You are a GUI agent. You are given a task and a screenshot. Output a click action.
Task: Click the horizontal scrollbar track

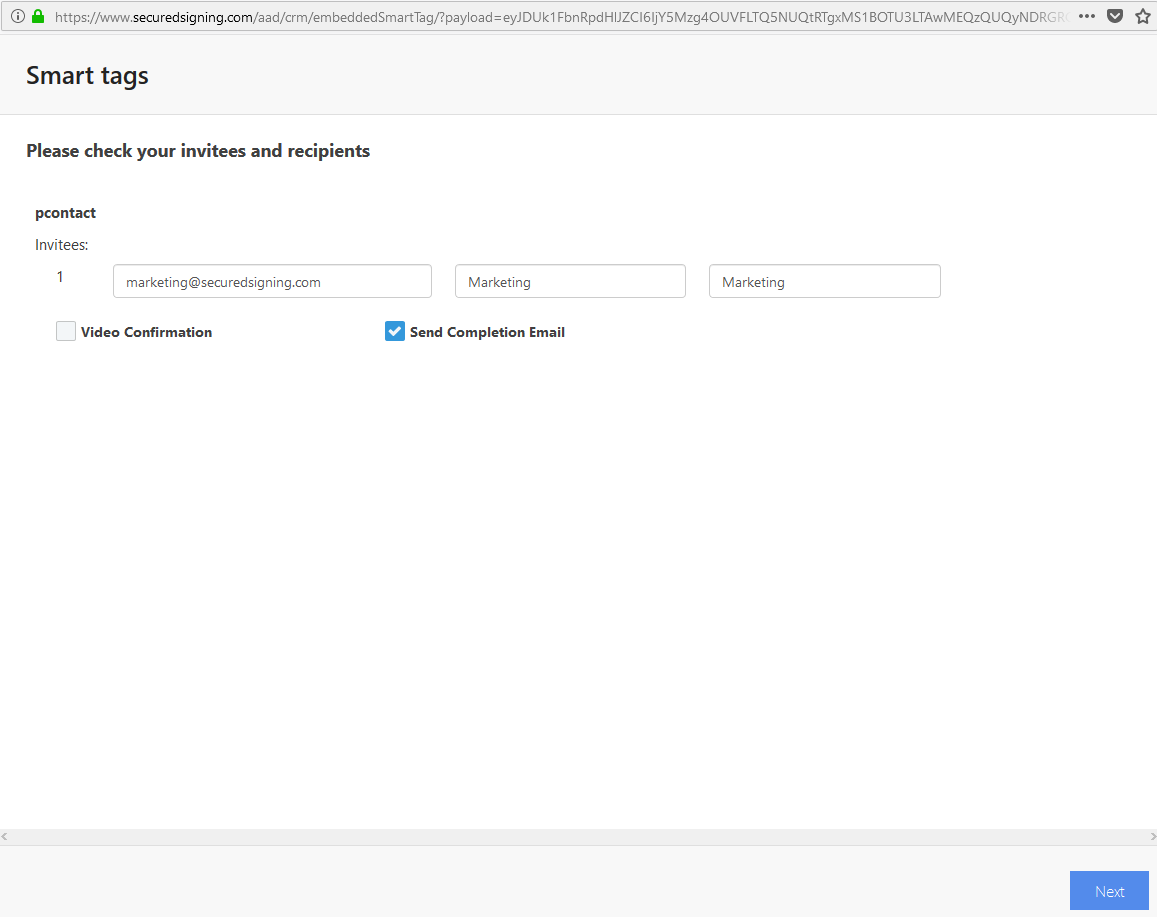[578, 836]
